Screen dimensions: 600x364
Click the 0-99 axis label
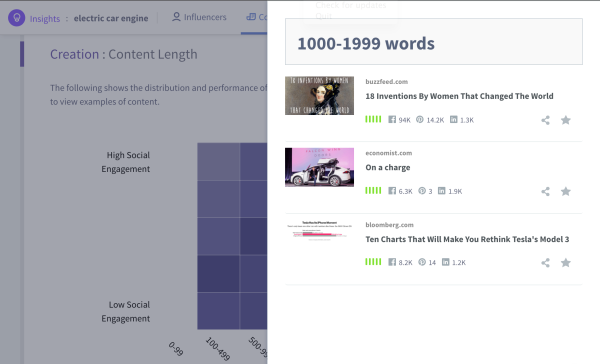point(176,349)
